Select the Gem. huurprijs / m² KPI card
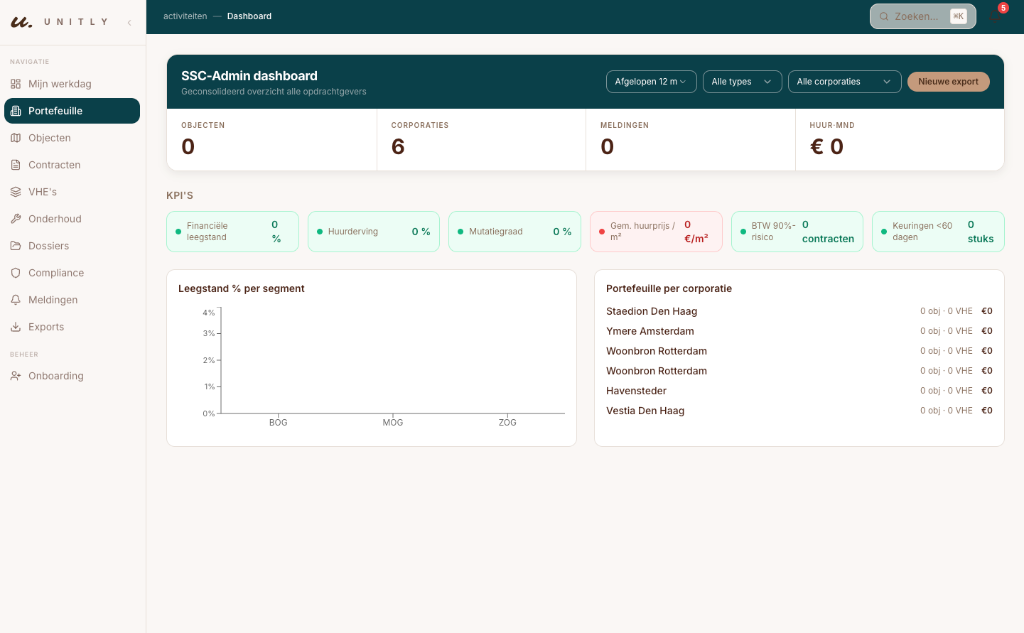This screenshot has height=633, width=1024. [656, 231]
